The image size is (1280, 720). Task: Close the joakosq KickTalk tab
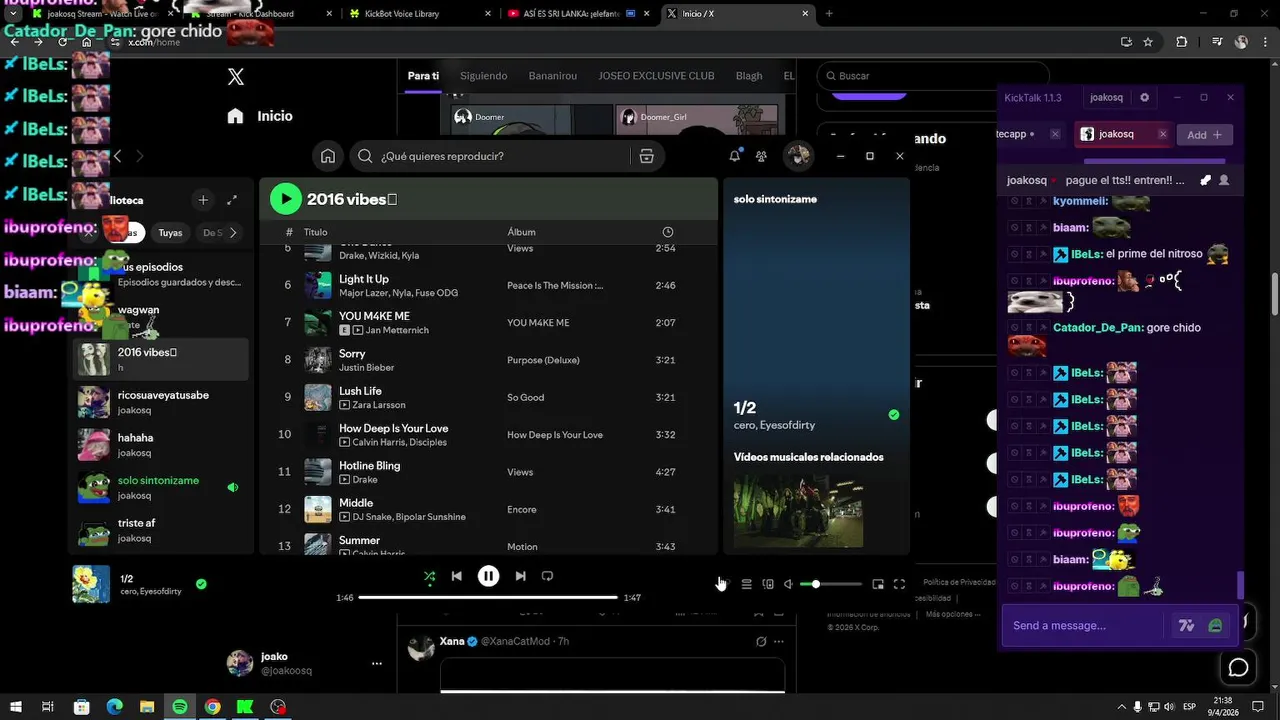coord(1162,134)
